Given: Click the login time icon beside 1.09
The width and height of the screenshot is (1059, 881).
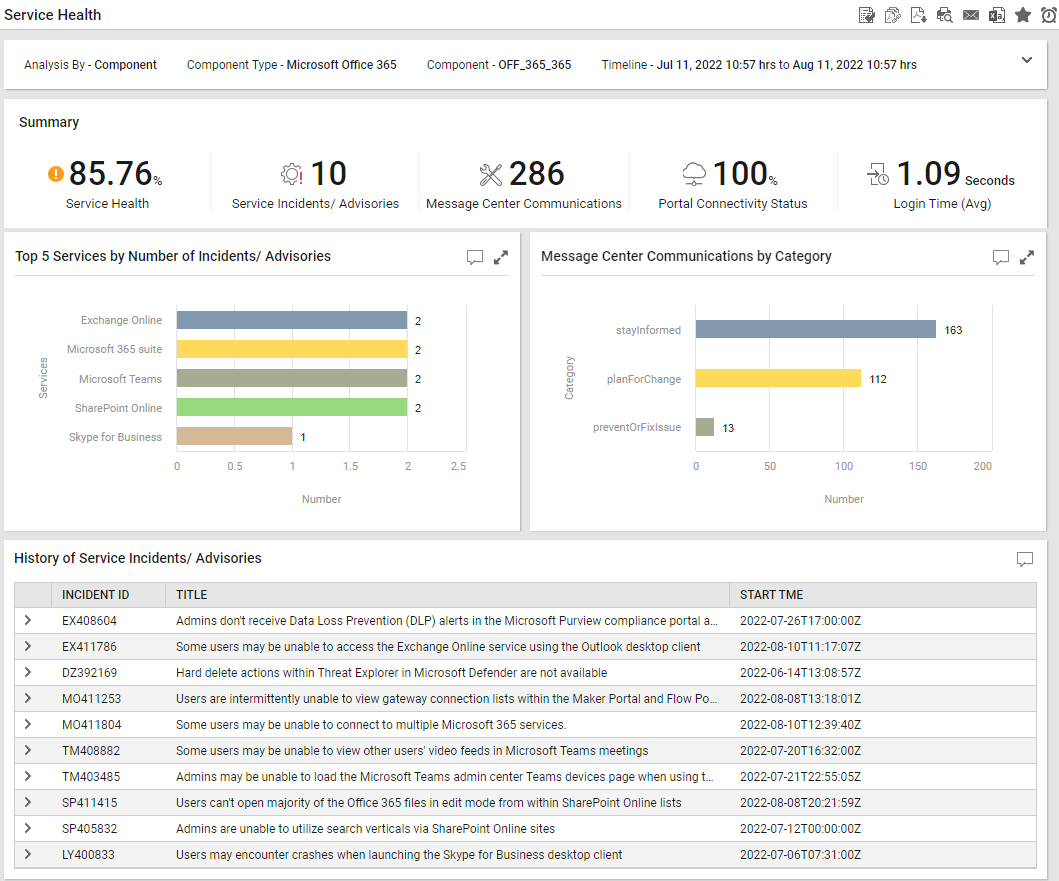Looking at the screenshot, I should pos(878,174).
